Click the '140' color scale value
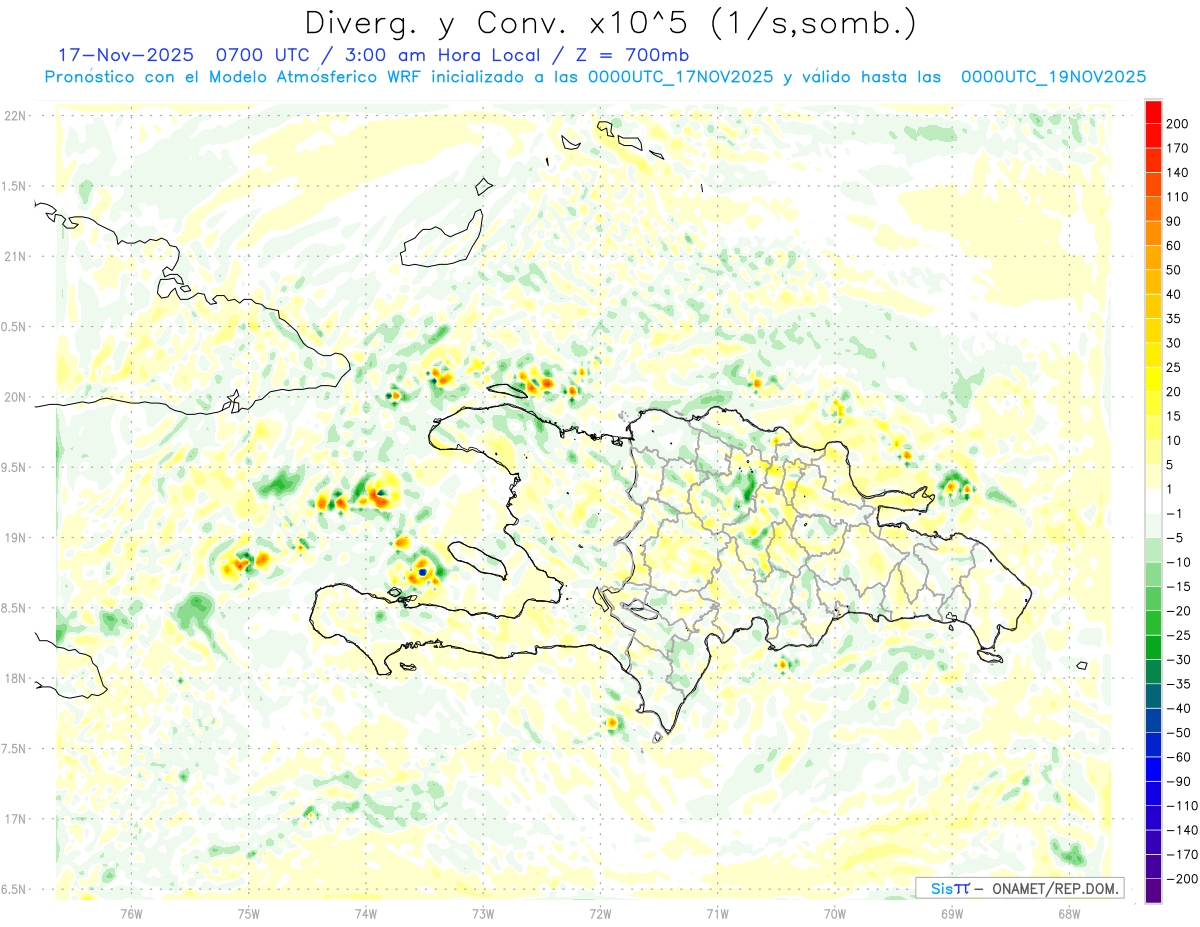The image size is (1200, 927). coord(1178,173)
